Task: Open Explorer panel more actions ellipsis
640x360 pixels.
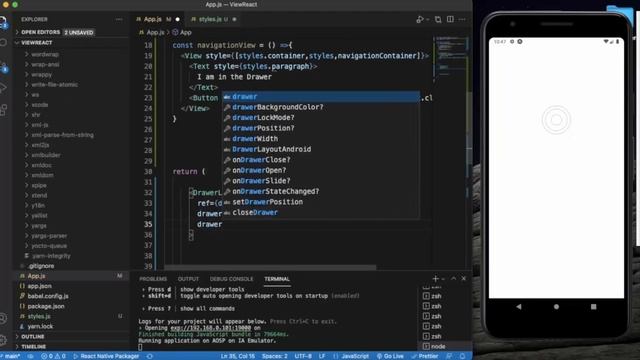Action: click(x=119, y=19)
